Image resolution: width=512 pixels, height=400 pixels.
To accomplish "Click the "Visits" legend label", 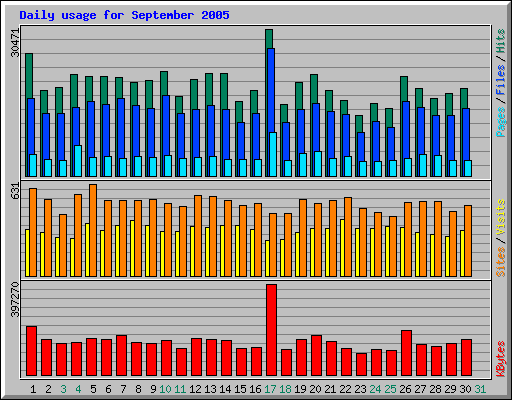I will tap(501, 218).
